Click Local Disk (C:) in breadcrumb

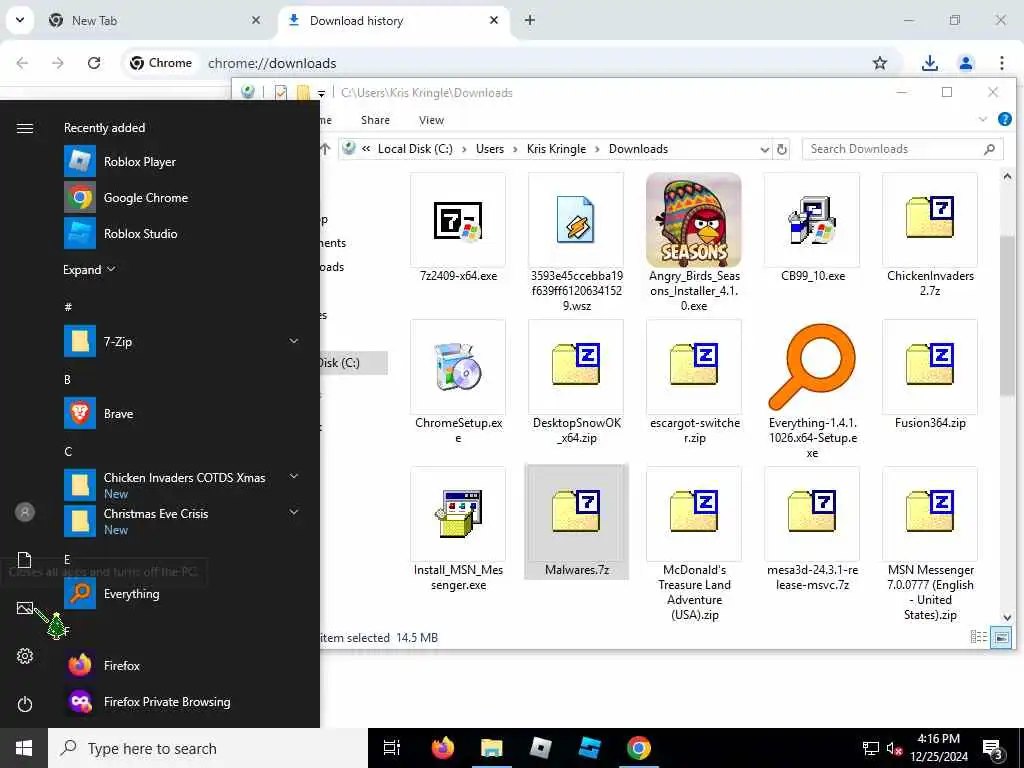point(415,149)
